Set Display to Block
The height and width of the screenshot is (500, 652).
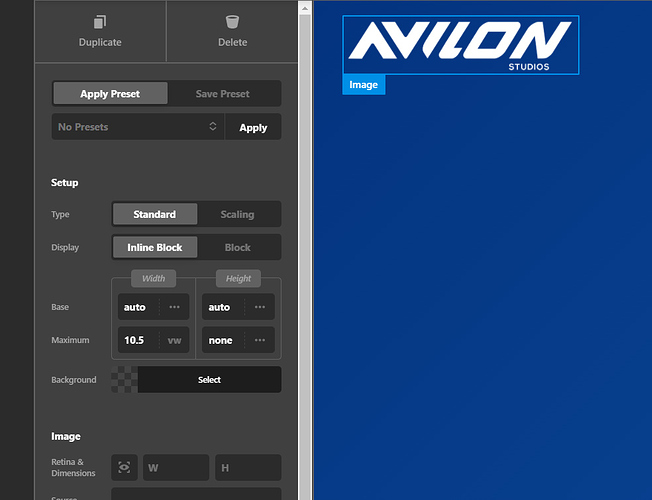pos(237,248)
